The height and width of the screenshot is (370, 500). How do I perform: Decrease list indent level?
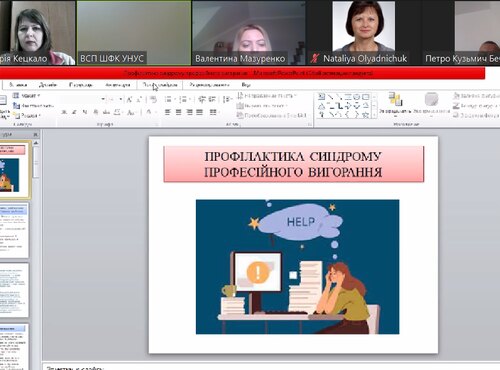[x=202, y=99]
